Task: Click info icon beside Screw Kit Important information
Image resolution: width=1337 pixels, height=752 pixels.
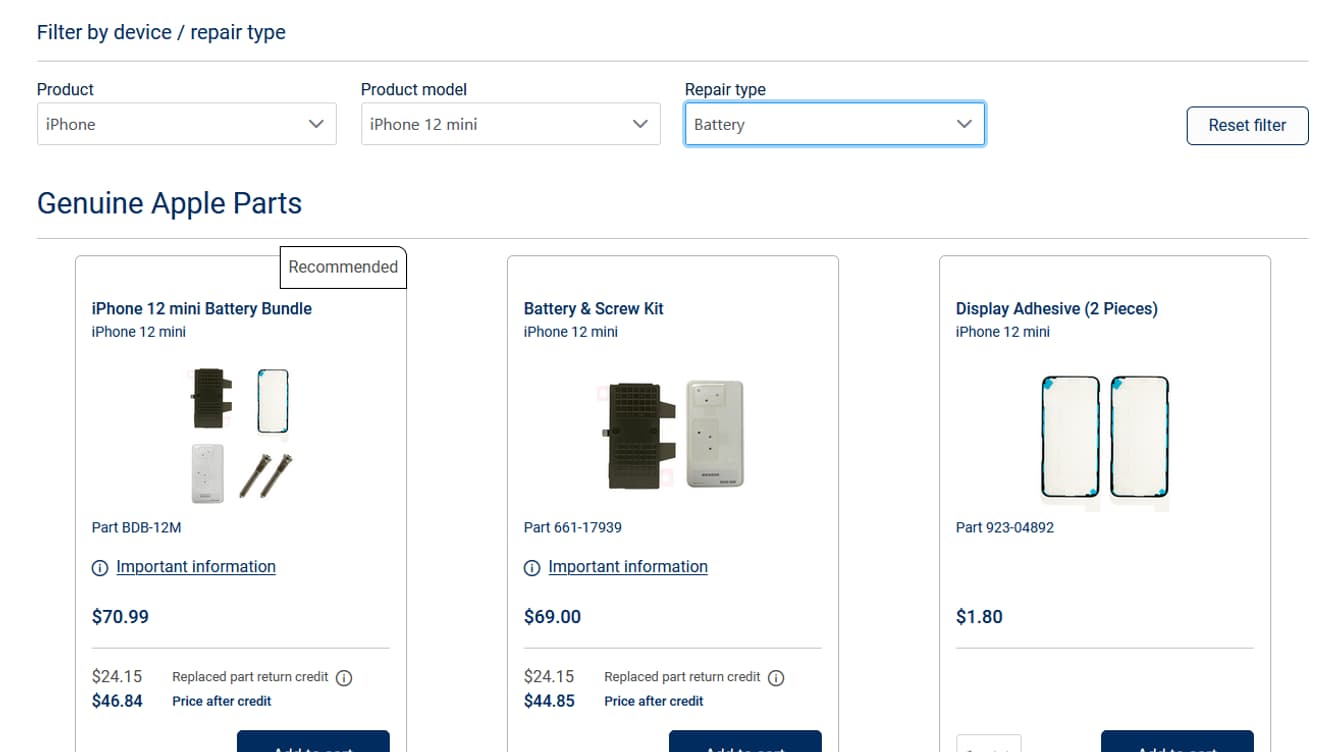Action: click(532, 568)
